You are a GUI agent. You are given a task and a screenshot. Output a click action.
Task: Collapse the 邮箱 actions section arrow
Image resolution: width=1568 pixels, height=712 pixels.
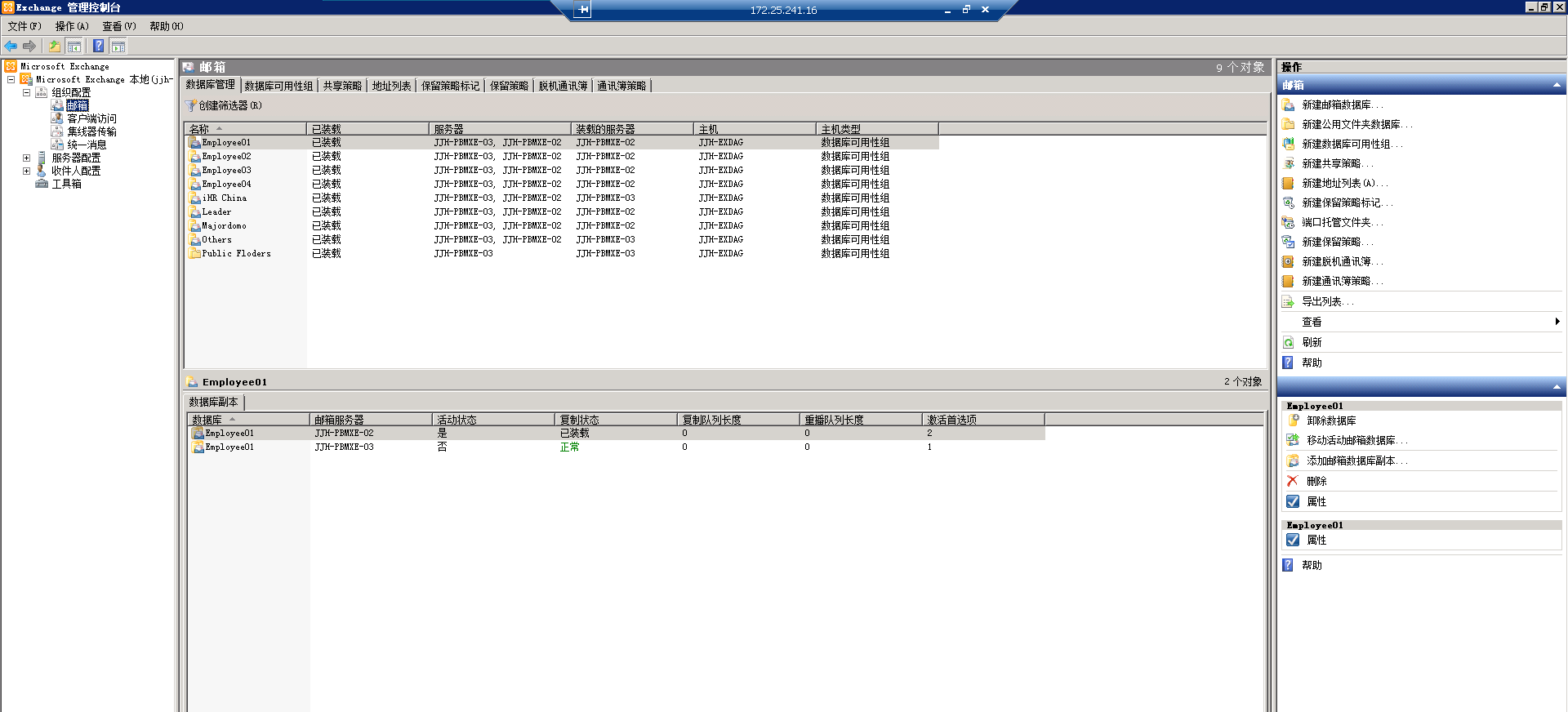(1557, 86)
